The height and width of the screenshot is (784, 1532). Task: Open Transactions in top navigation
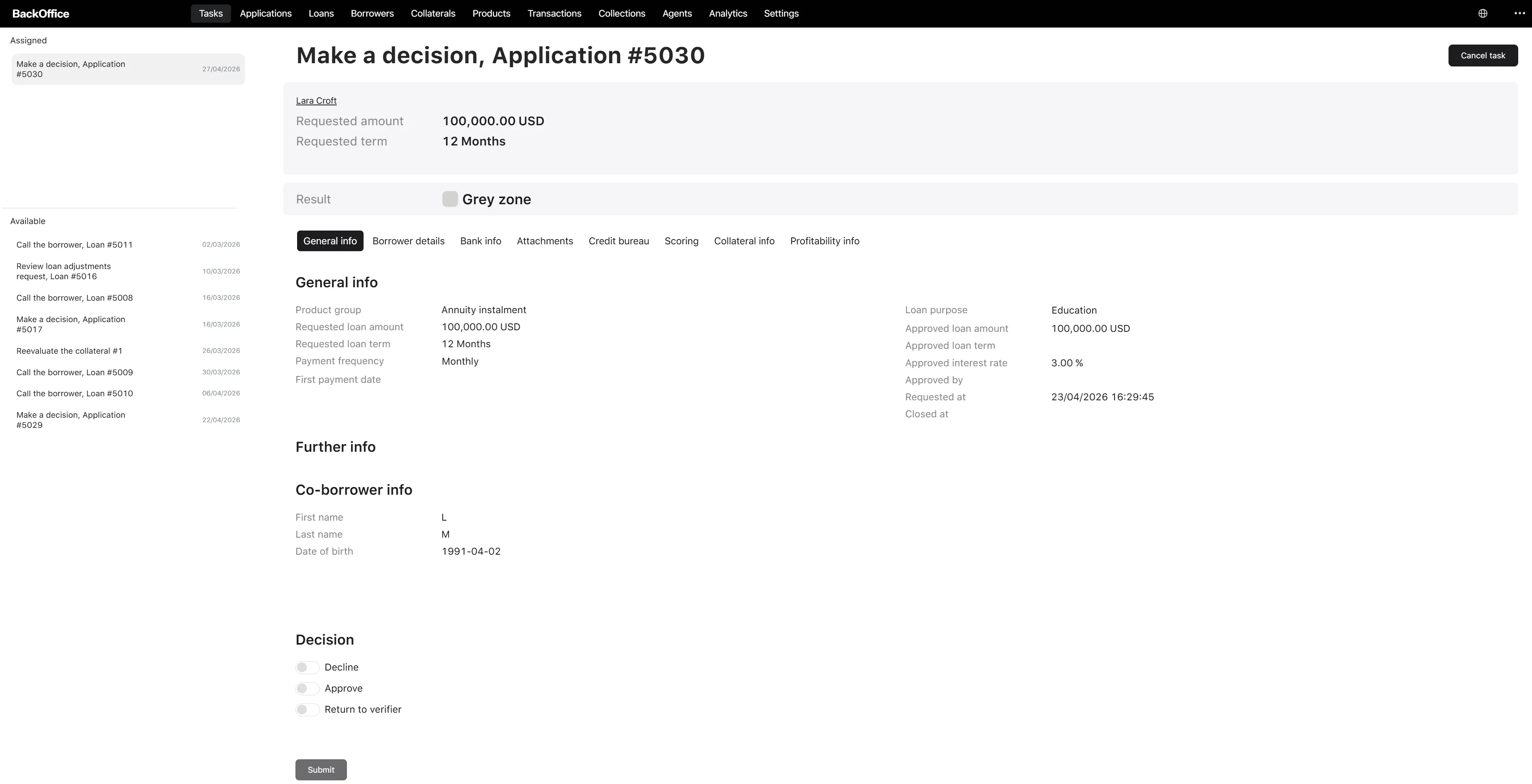(554, 14)
